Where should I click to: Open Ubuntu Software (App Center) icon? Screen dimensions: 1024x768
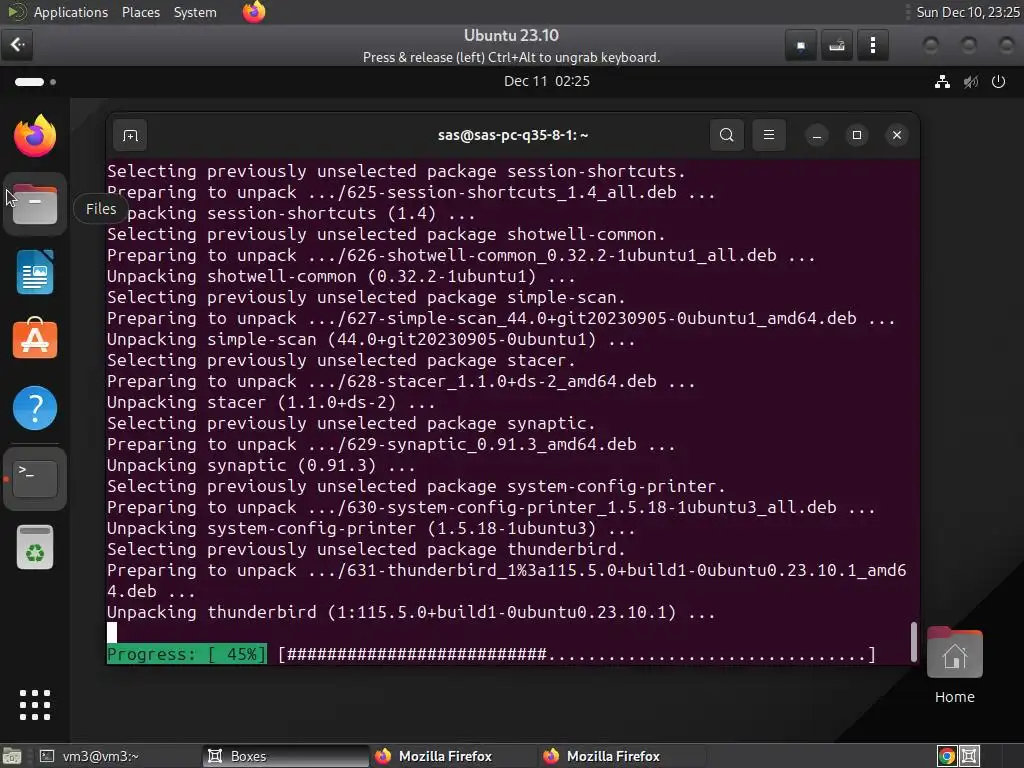point(35,340)
